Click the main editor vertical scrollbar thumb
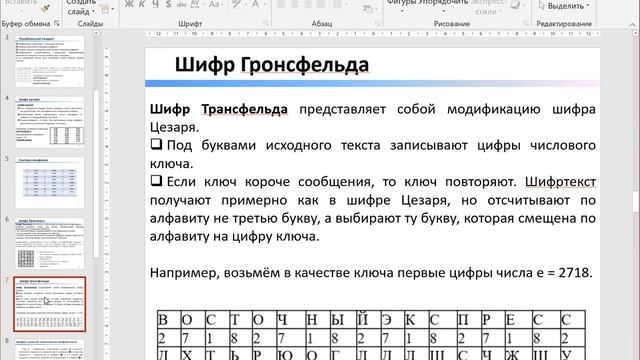This screenshot has height=360, width=640. coord(636,201)
